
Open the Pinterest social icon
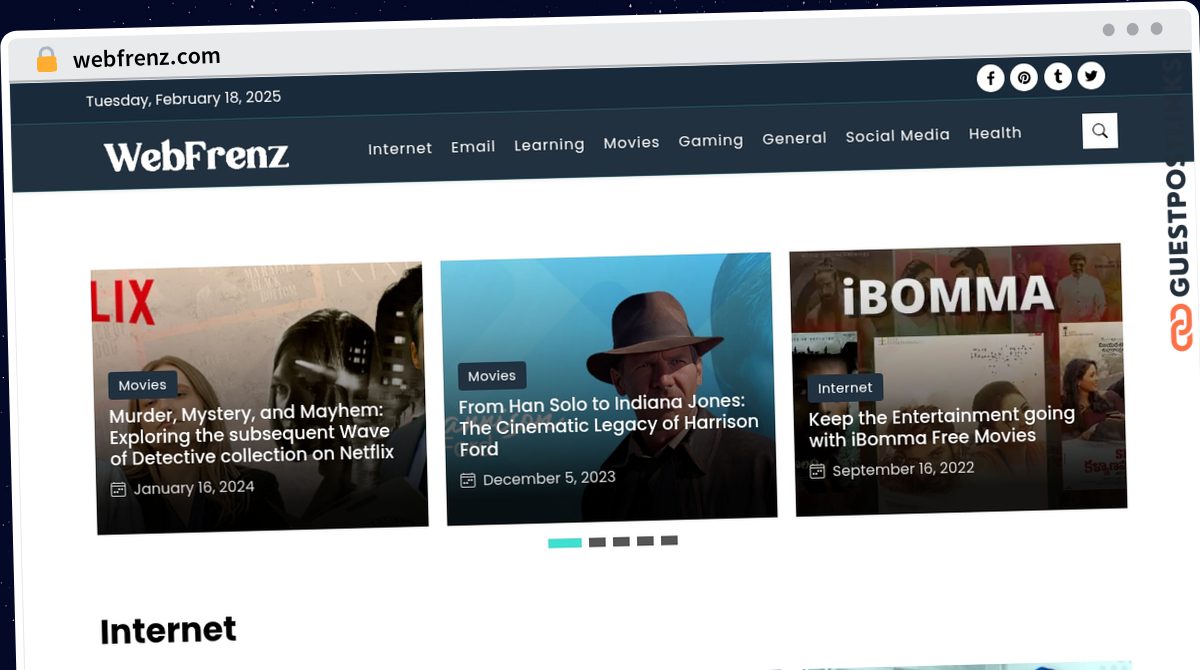click(x=1024, y=78)
